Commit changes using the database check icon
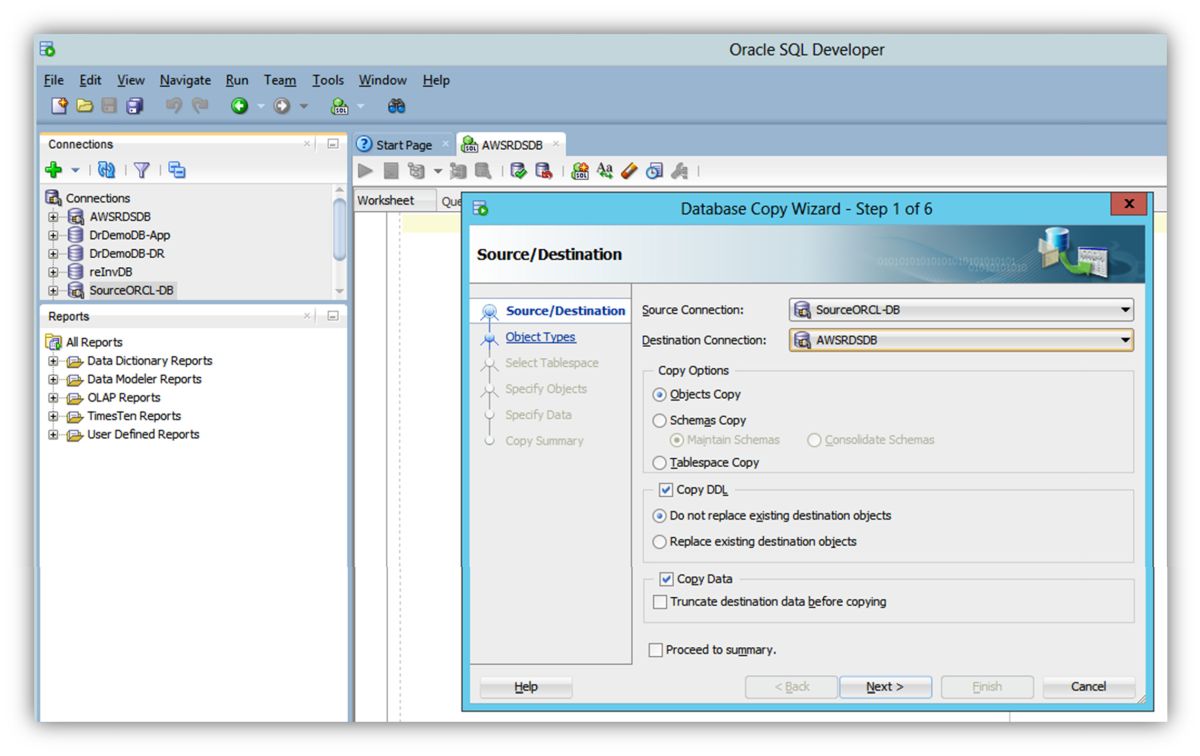 click(x=517, y=170)
